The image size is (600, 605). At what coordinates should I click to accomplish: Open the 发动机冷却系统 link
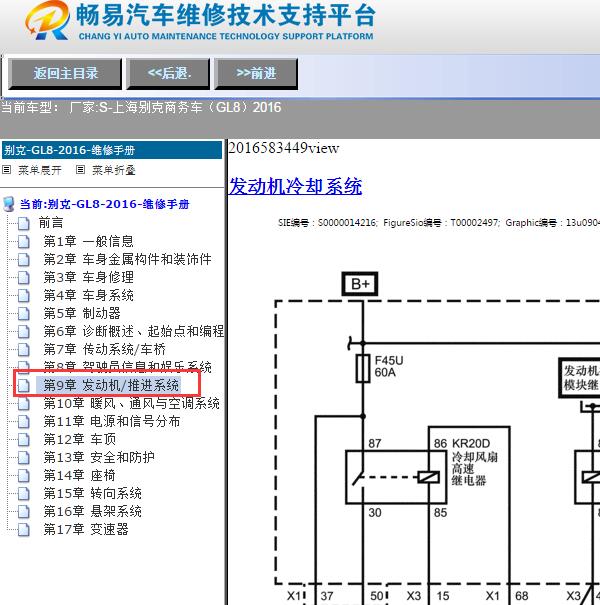coord(296,186)
